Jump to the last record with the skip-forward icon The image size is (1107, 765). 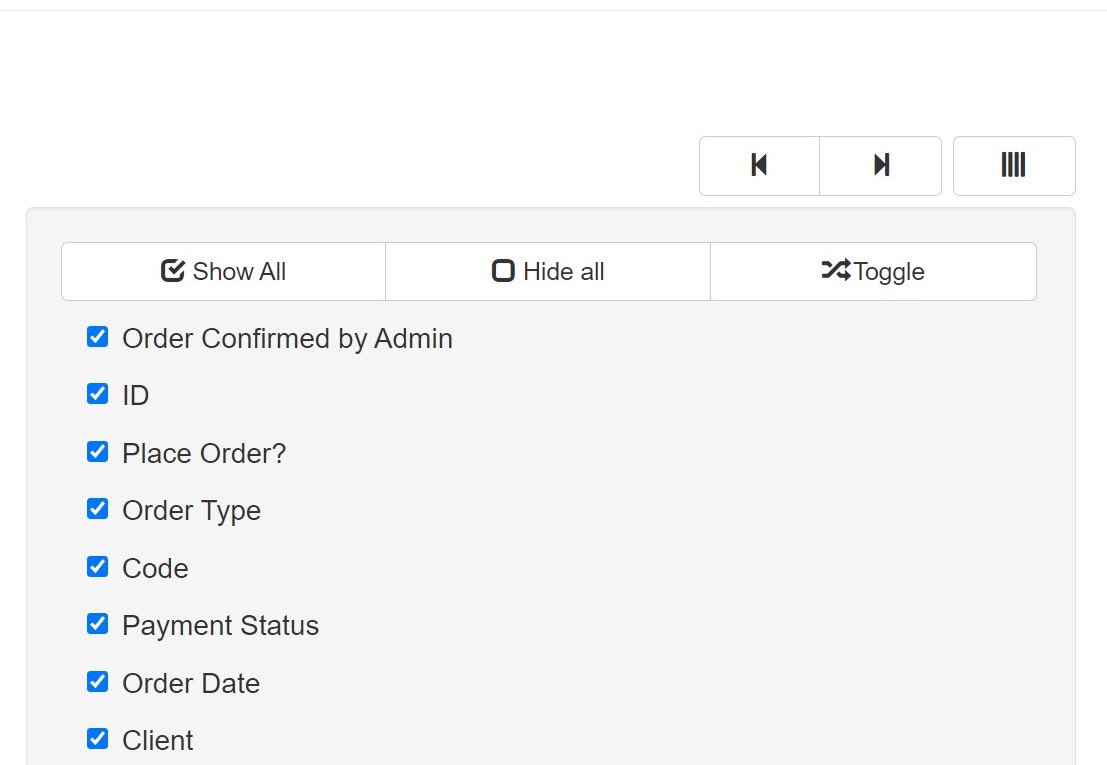(x=880, y=166)
